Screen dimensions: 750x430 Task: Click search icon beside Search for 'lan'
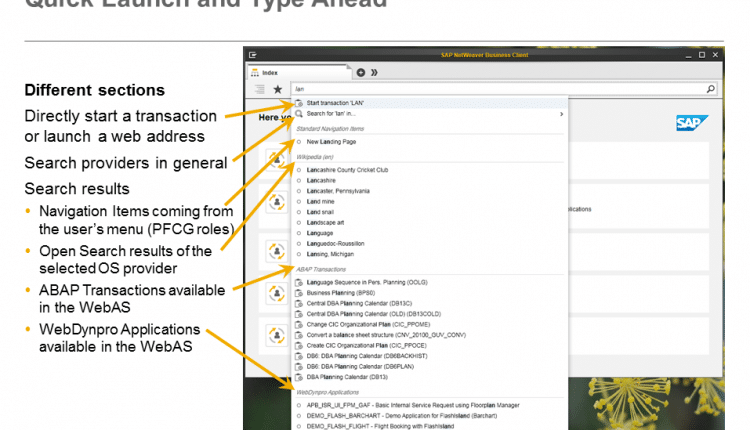(x=299, y=114)
